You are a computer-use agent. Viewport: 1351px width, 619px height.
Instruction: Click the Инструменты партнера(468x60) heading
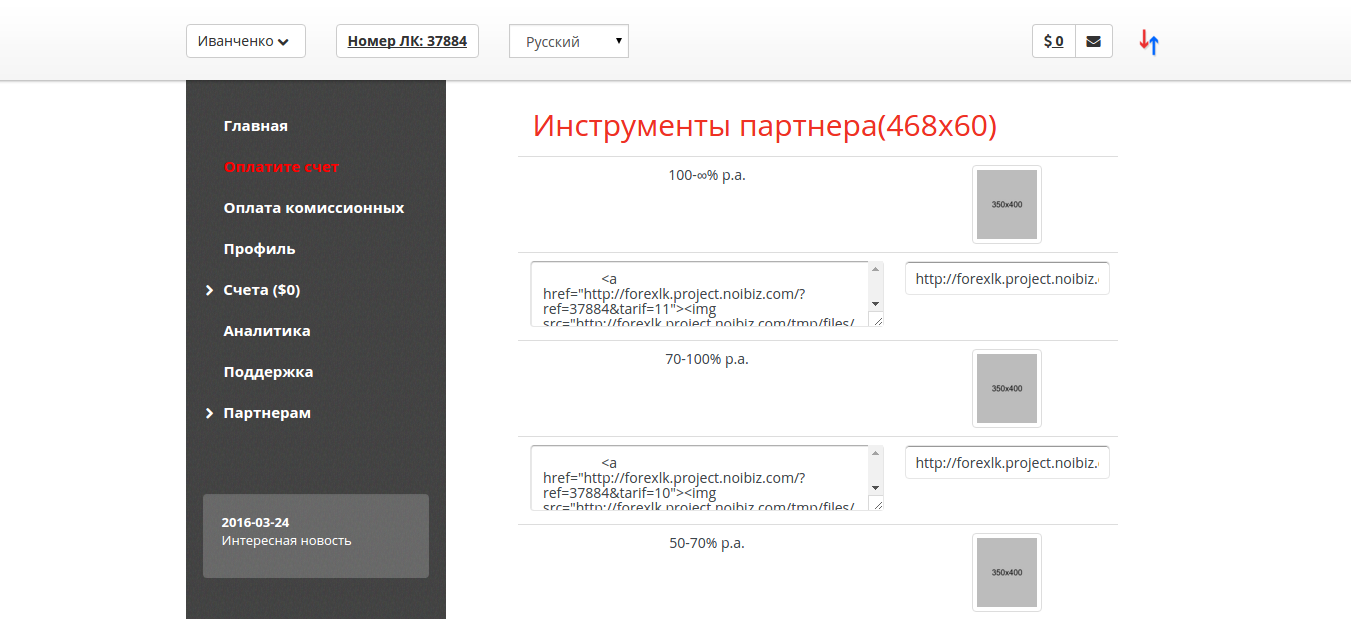[x=765, y=126]
